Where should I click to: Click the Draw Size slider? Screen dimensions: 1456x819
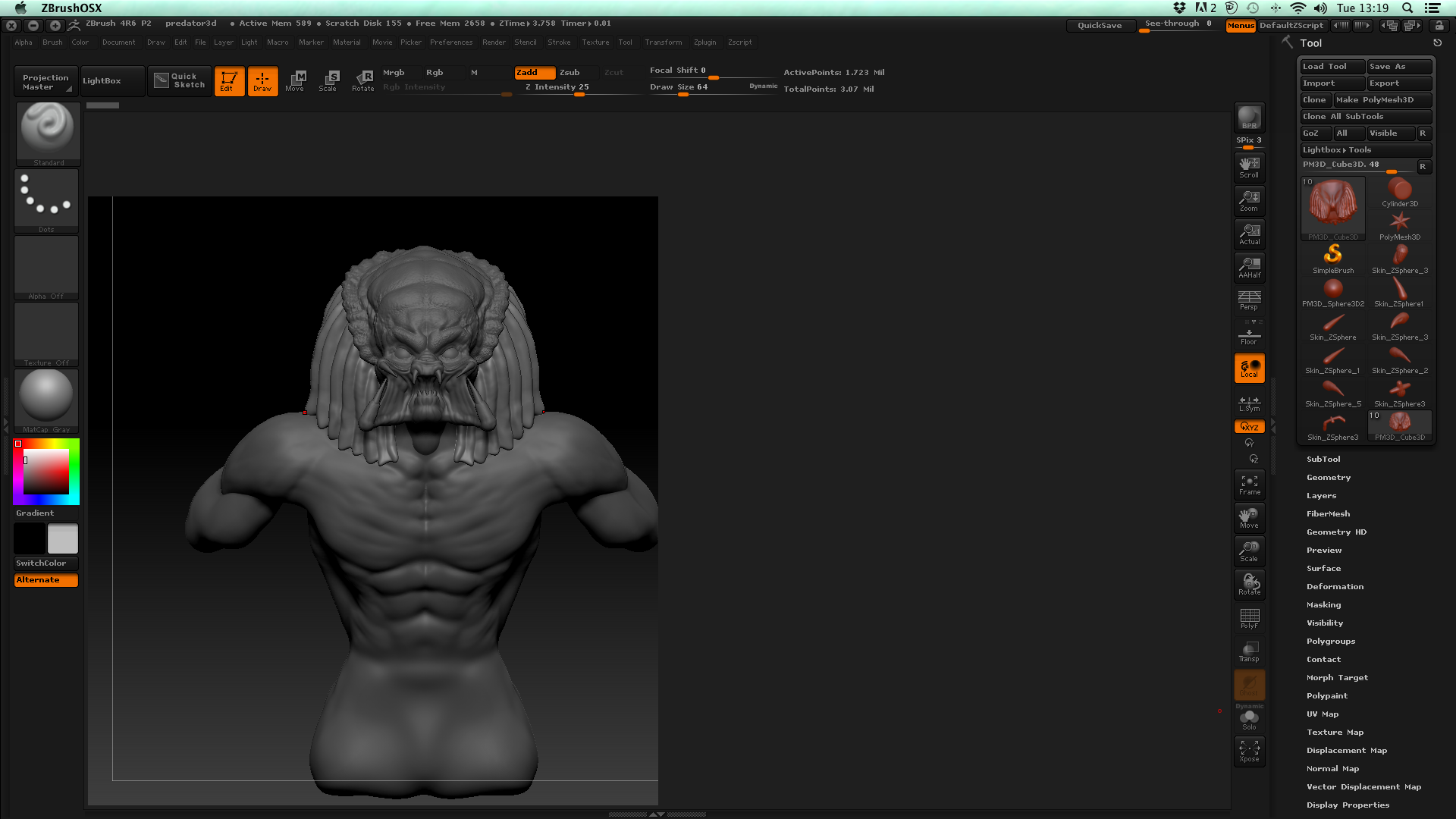[713, 88]
